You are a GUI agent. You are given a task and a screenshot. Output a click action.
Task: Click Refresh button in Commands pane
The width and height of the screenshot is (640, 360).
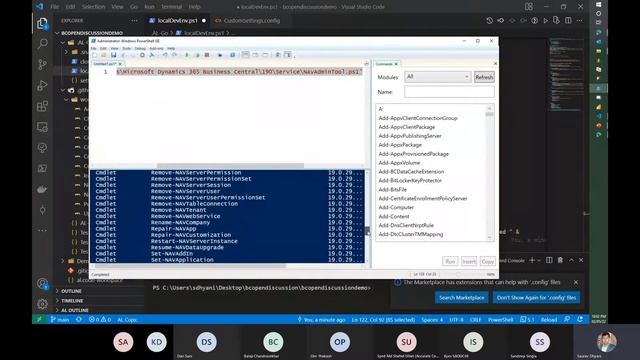(484, 77)
